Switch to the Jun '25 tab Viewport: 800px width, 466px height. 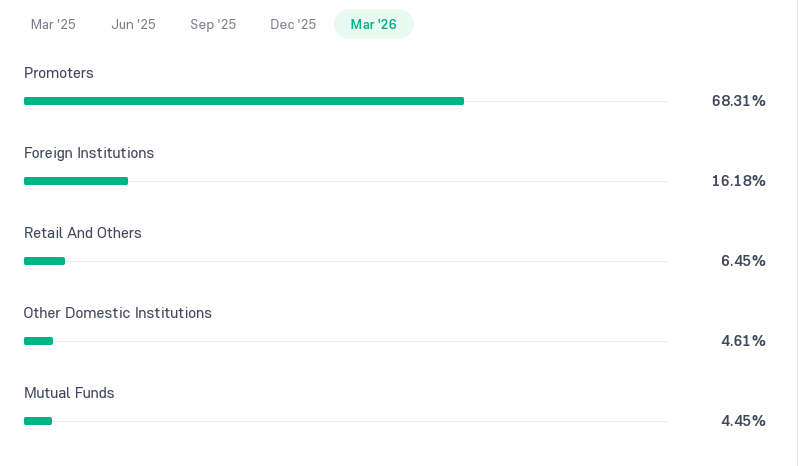(x=133, y=24)
